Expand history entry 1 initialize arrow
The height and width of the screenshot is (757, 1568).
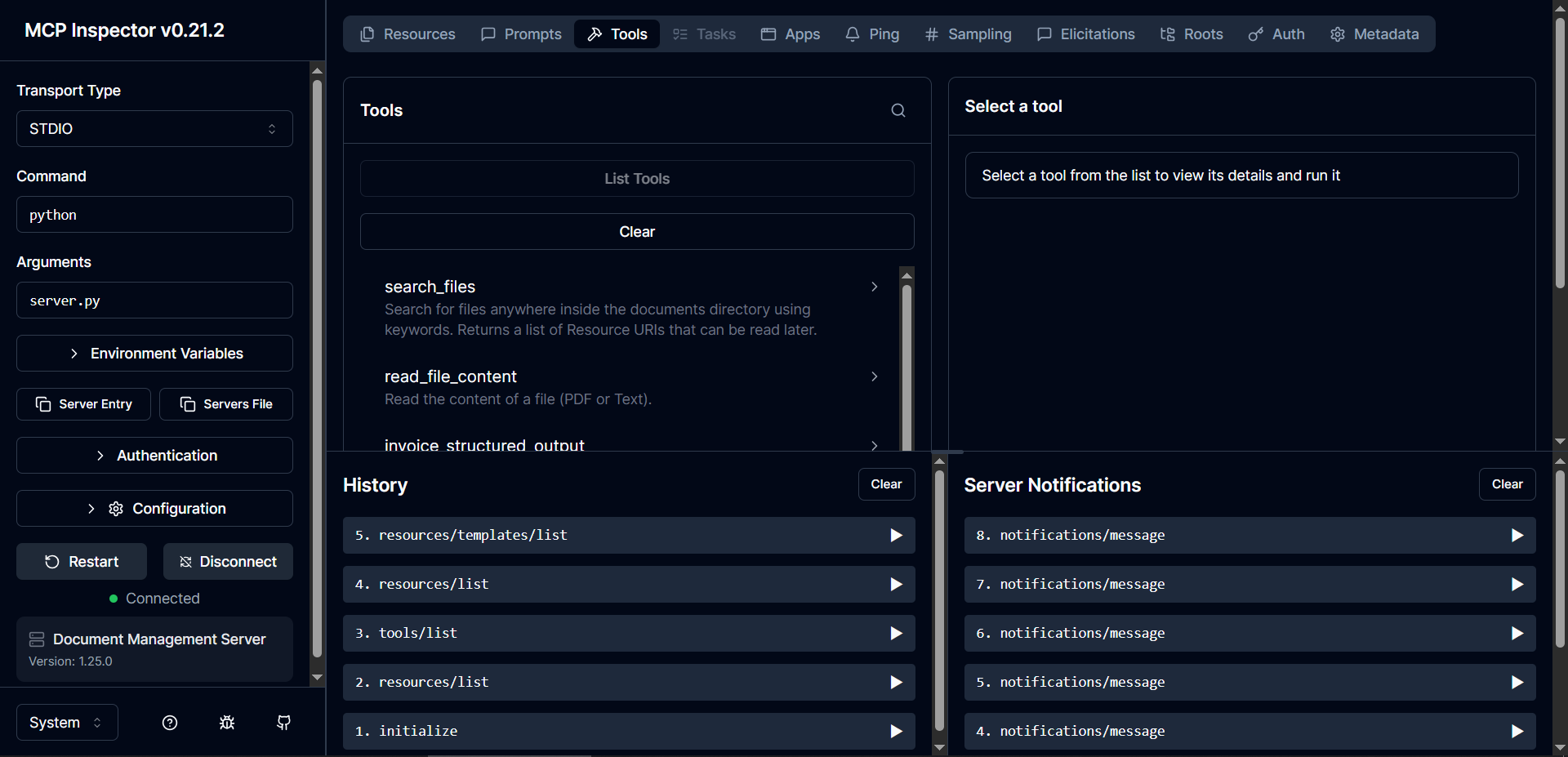[x=896, y=731]
